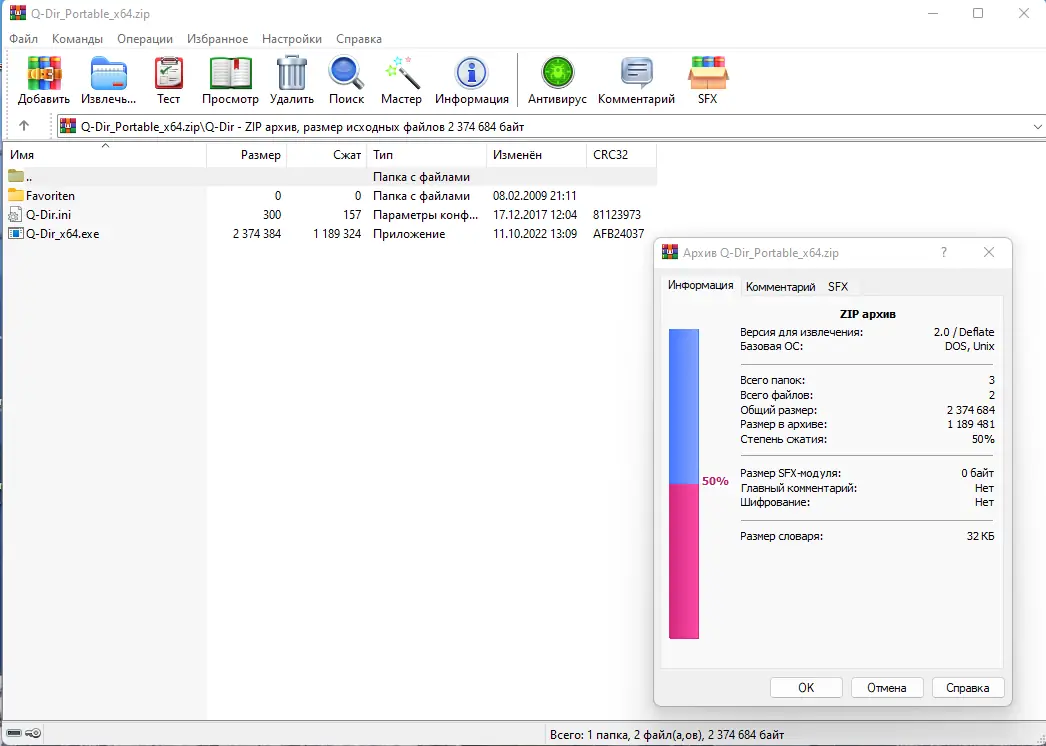The height and width of the screenshot is (746, 1046).
Task: Open Поиск magnifier search icon
Action: point(346,73)
